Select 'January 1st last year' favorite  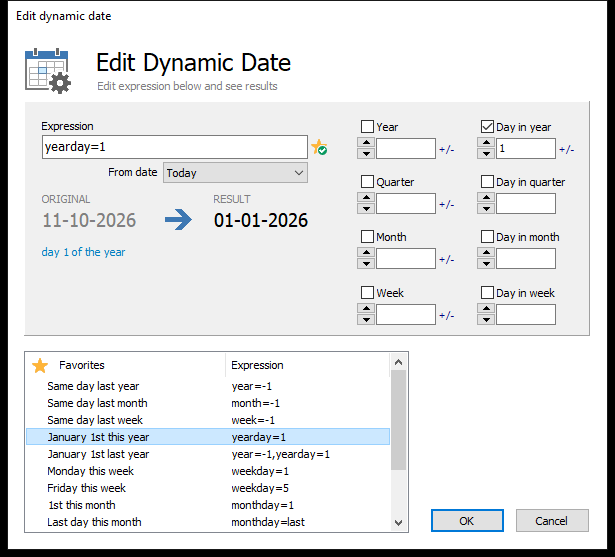[208, 454]
